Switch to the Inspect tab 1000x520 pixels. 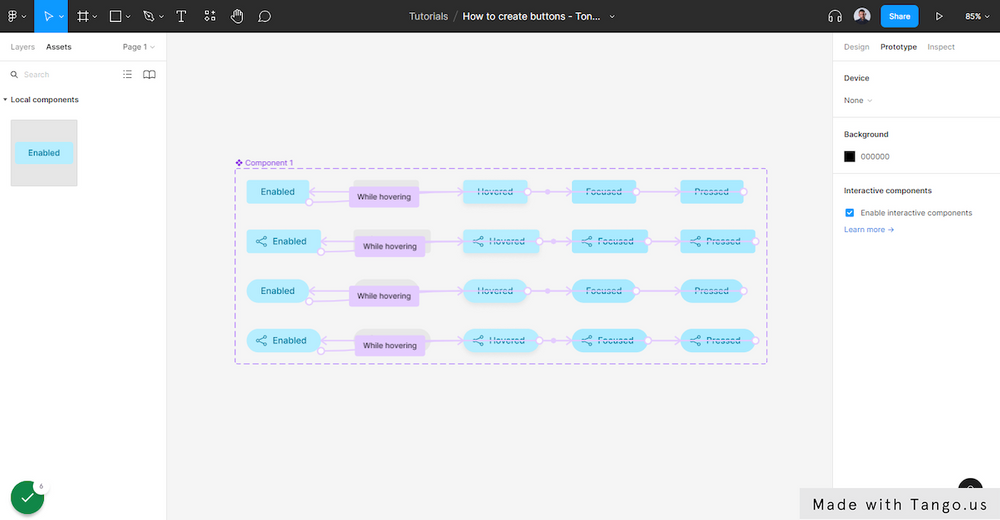point(940,47)
